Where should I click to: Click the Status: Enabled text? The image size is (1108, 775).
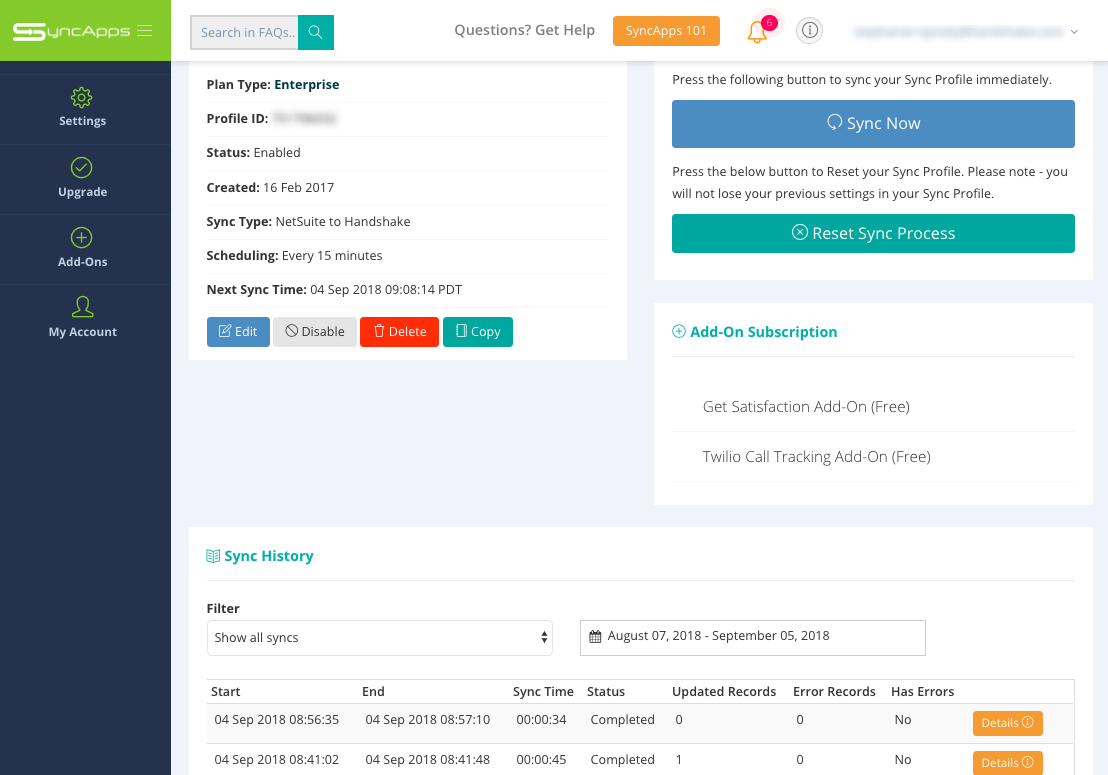pyautogui.click(x=253, y=153)
